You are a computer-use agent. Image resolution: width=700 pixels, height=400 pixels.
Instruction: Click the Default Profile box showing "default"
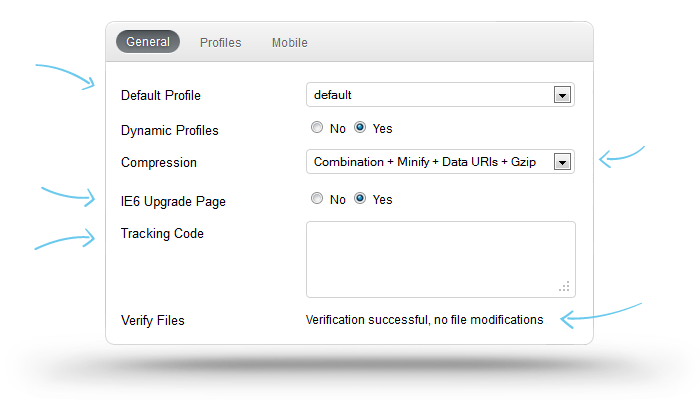click(430, 95)
